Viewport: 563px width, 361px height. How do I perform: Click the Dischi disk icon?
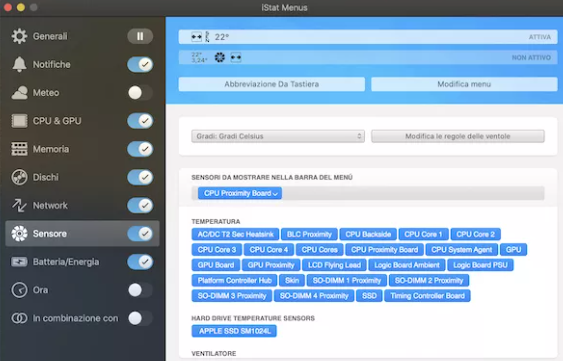19,177
